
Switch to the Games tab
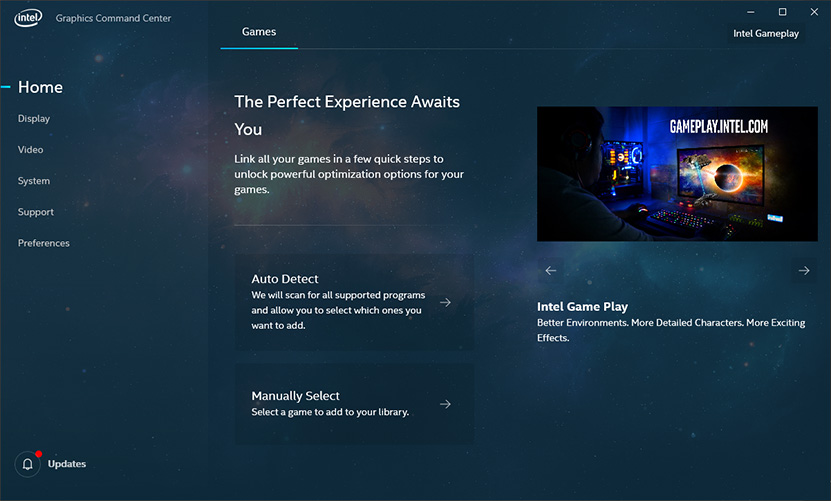click(x=259, y=32)
